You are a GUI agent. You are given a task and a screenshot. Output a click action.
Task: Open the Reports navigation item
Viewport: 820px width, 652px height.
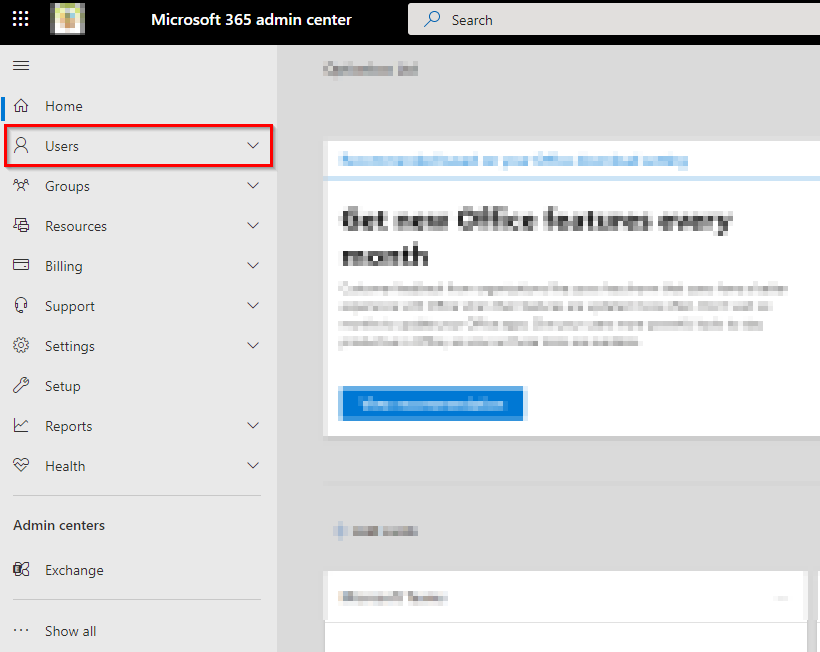(139, 426)
